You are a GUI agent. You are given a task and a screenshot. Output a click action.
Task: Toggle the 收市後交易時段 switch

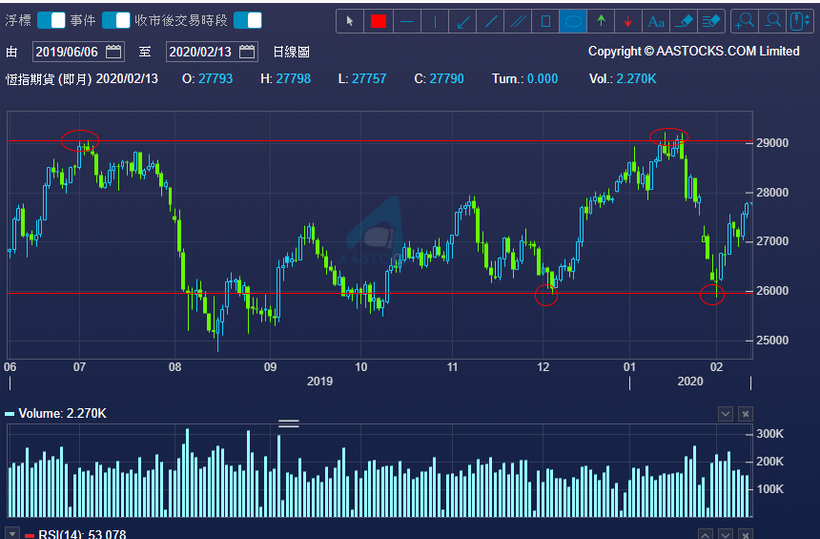pos(247,20)
